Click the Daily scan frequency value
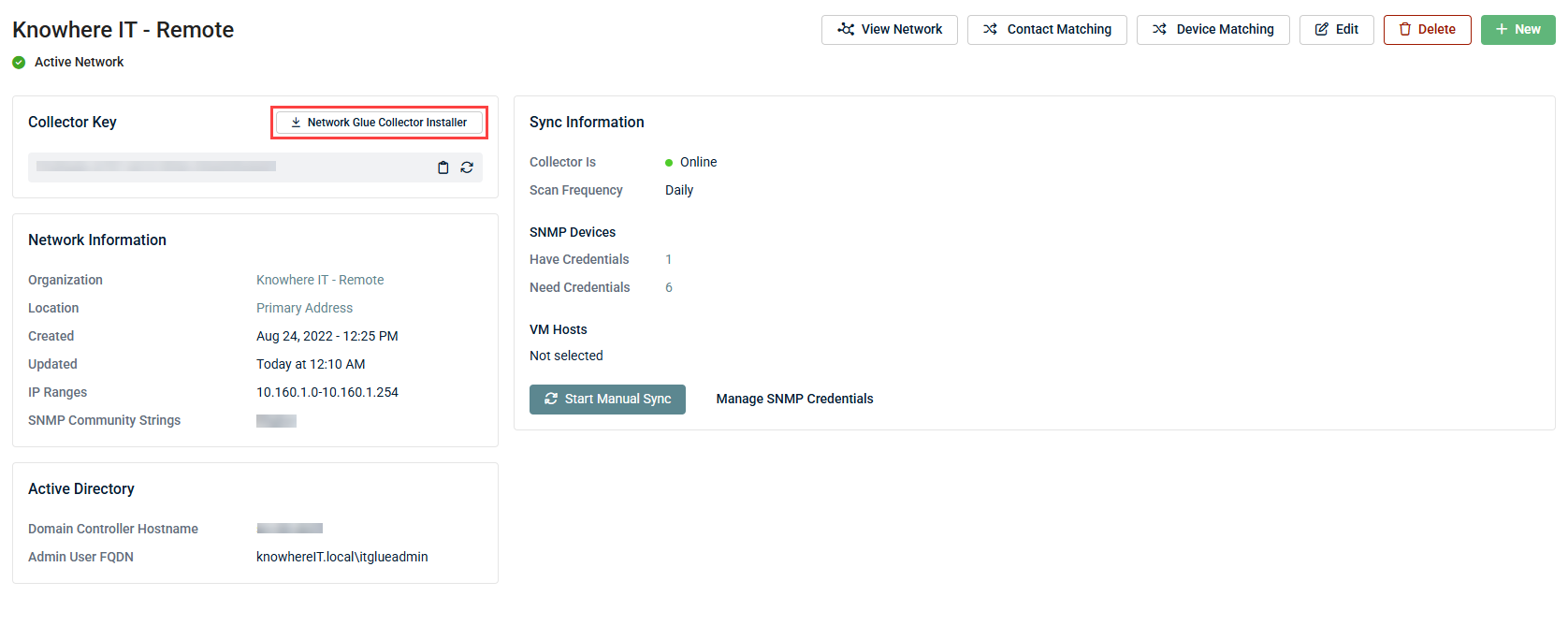 coord(679,190)
